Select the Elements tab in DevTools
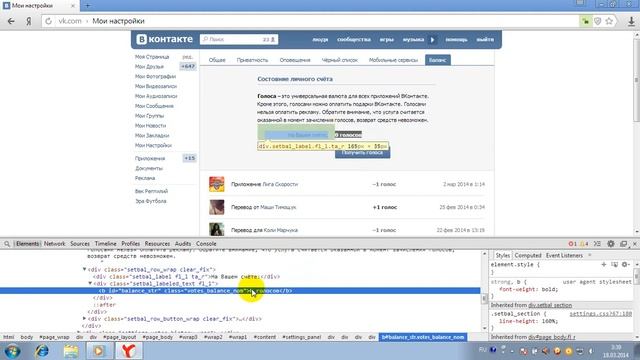Image resolution: width=640 pixels, height=360 pixels. (27, 244)
